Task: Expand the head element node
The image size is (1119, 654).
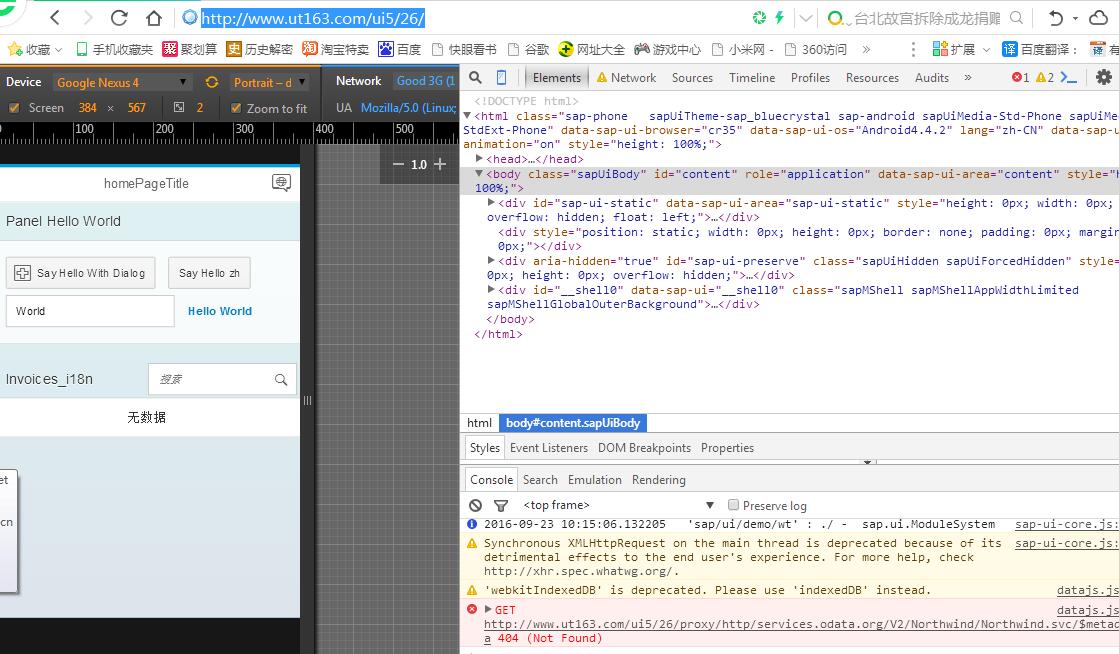Action: click(x=480, y=159)
